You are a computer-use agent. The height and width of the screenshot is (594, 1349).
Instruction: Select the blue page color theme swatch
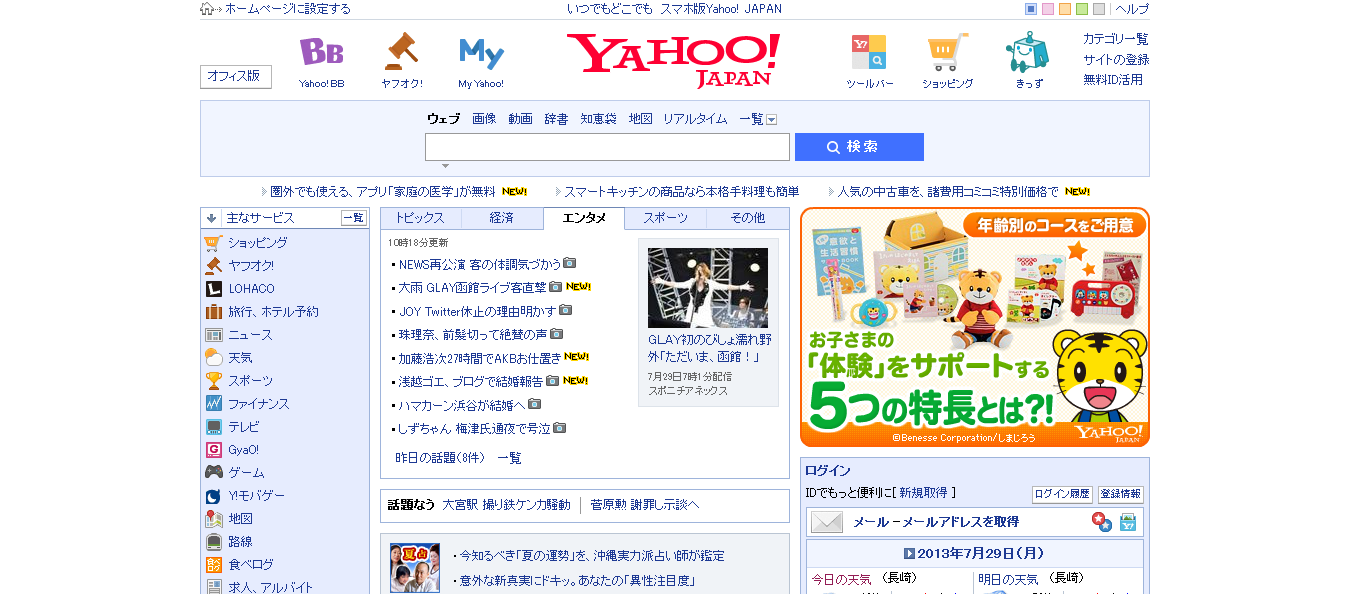(x=1031, y=9)
